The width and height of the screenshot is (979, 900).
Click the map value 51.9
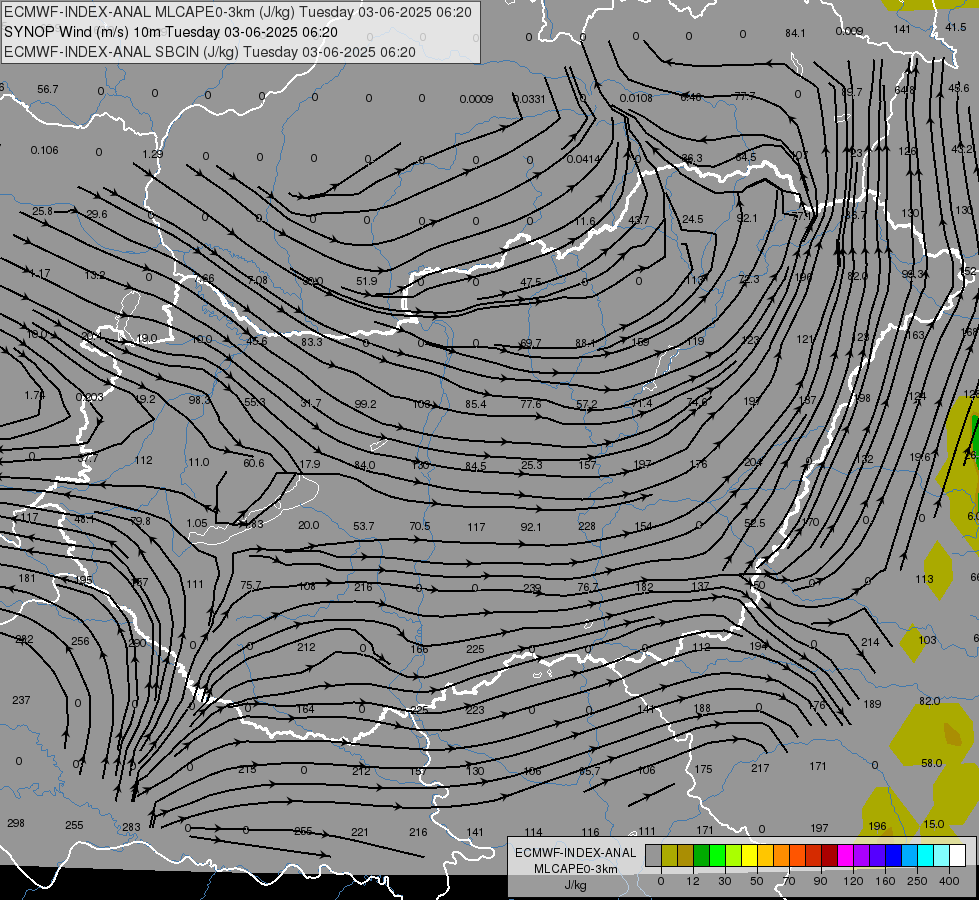367,281
